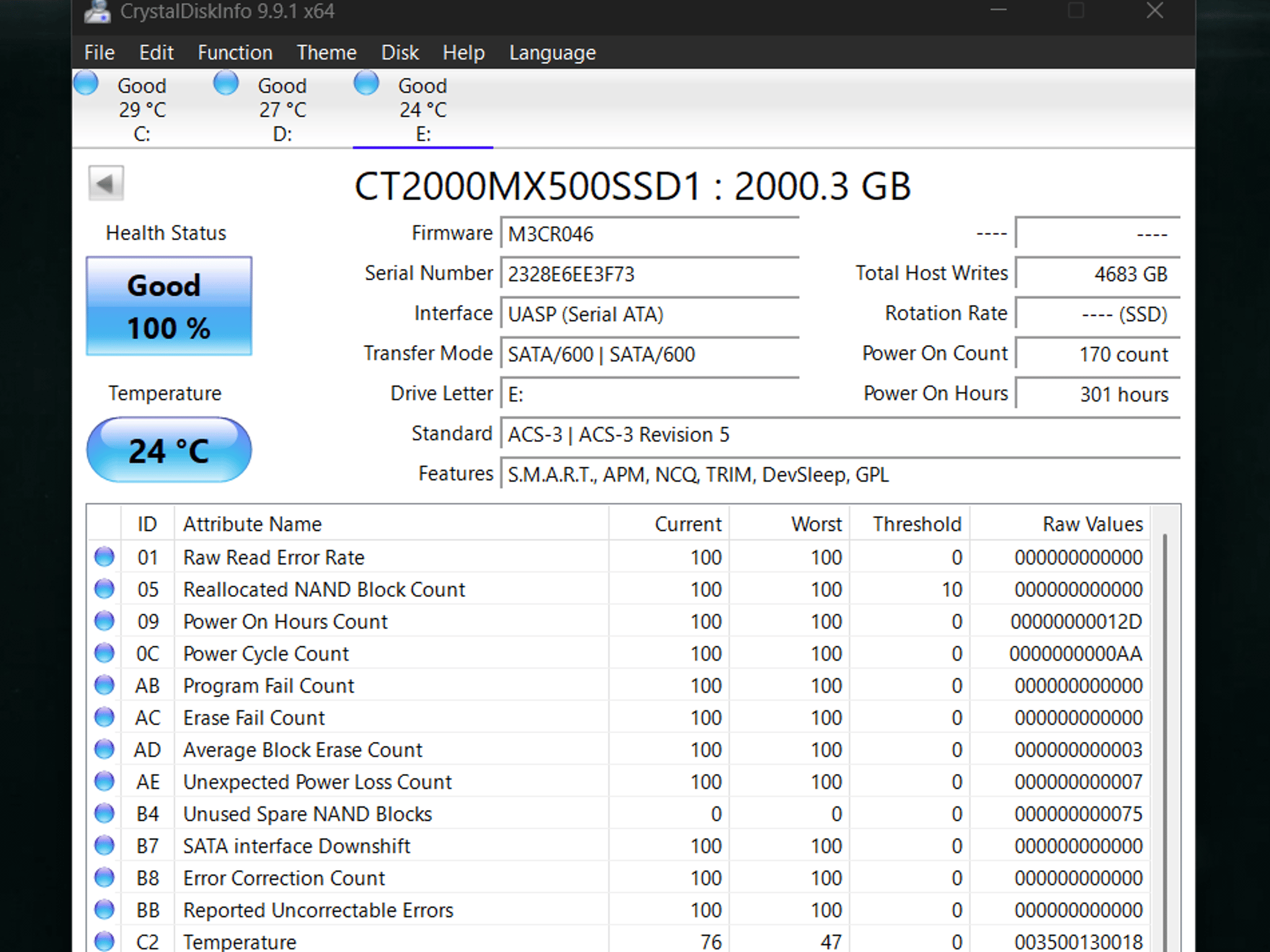Click the 24 °C temperature button
The image size is (1270, 952).
[169, 450]
